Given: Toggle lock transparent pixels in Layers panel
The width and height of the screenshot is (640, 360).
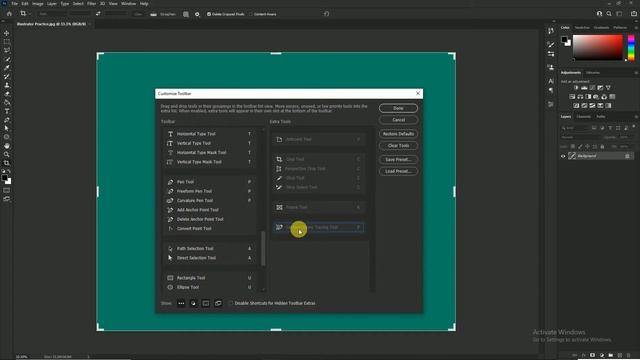Looking at the screenshot, I should tap(573, 147).
